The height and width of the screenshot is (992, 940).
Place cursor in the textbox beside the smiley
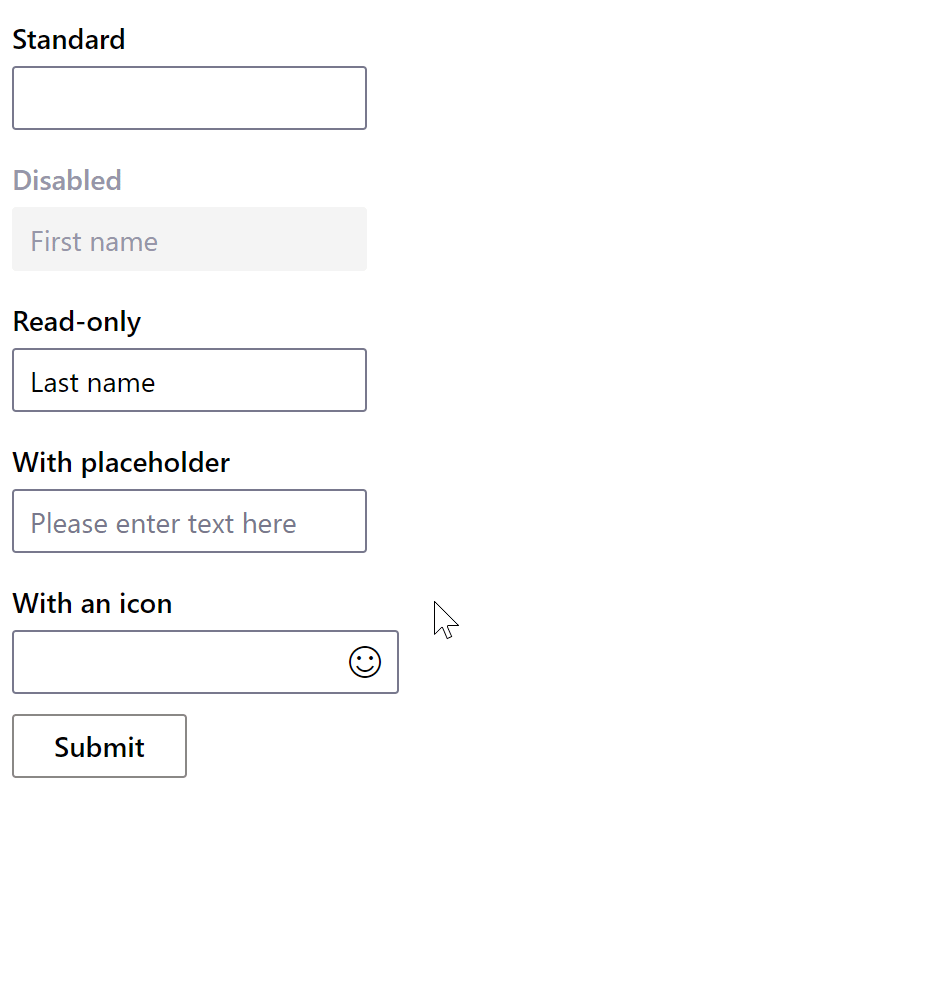click(x=175, y=662)
